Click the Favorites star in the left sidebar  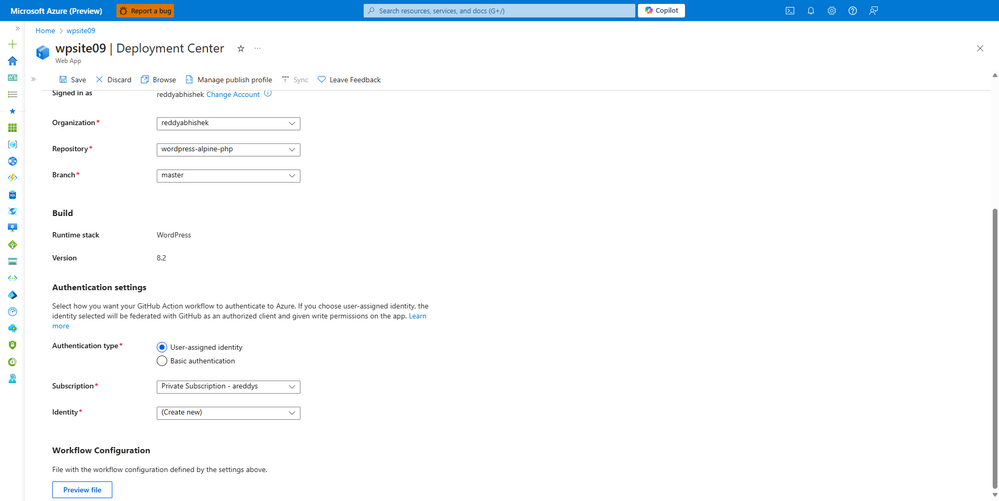point(12,111)
